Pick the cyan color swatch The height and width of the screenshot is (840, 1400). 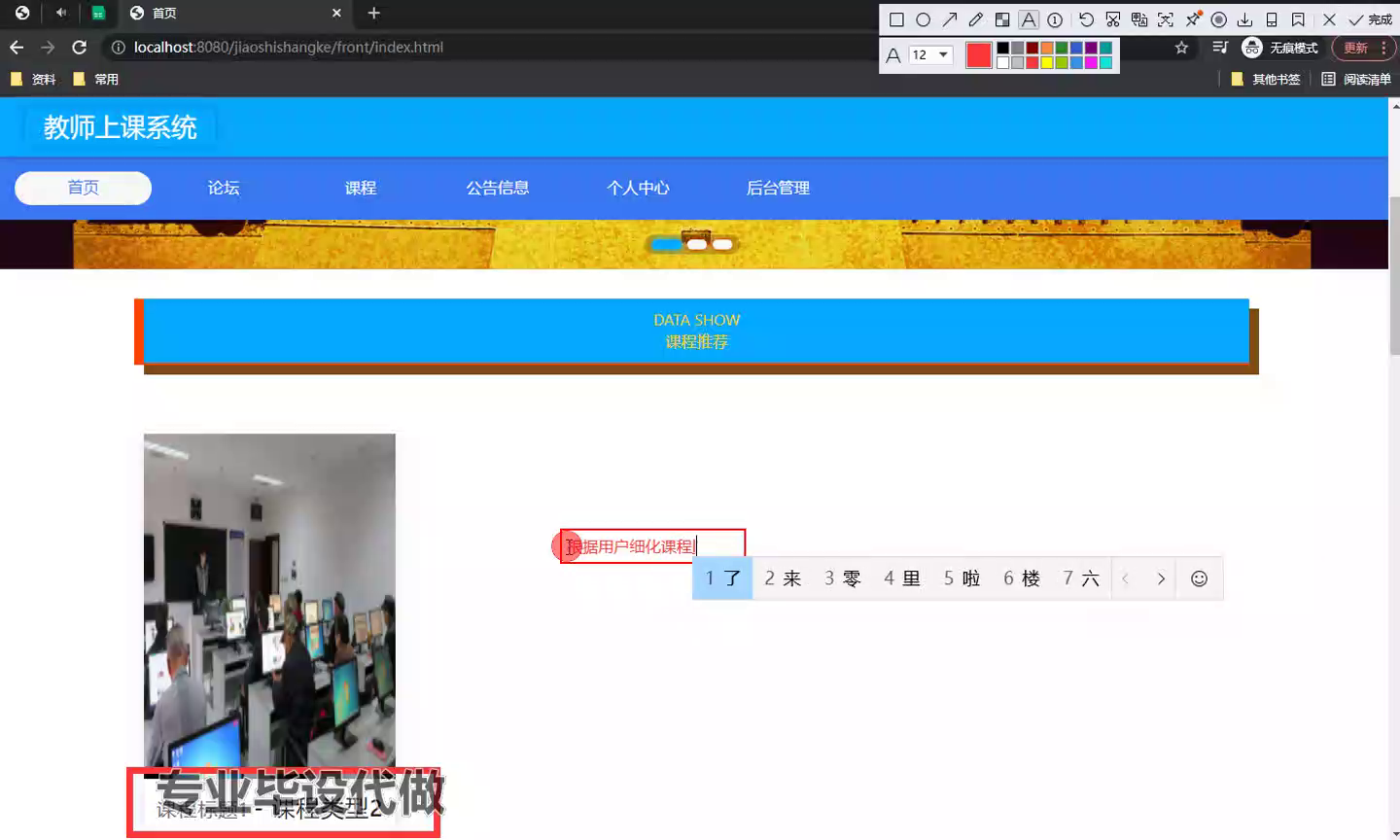coord(1105,62)
